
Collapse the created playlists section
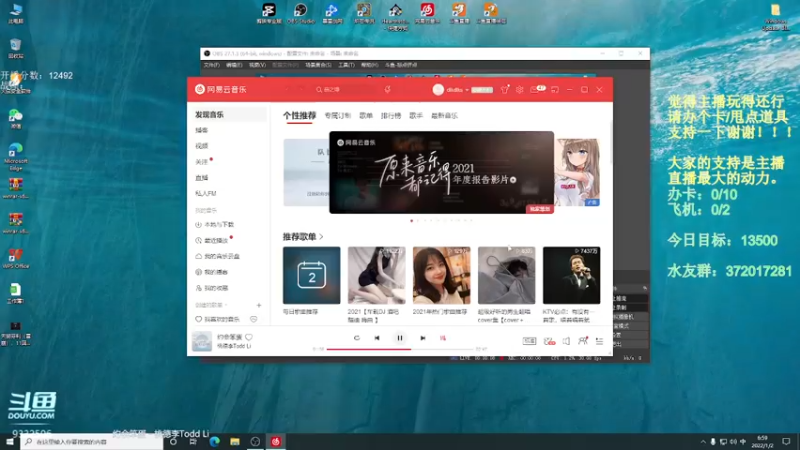click(211, 305)
